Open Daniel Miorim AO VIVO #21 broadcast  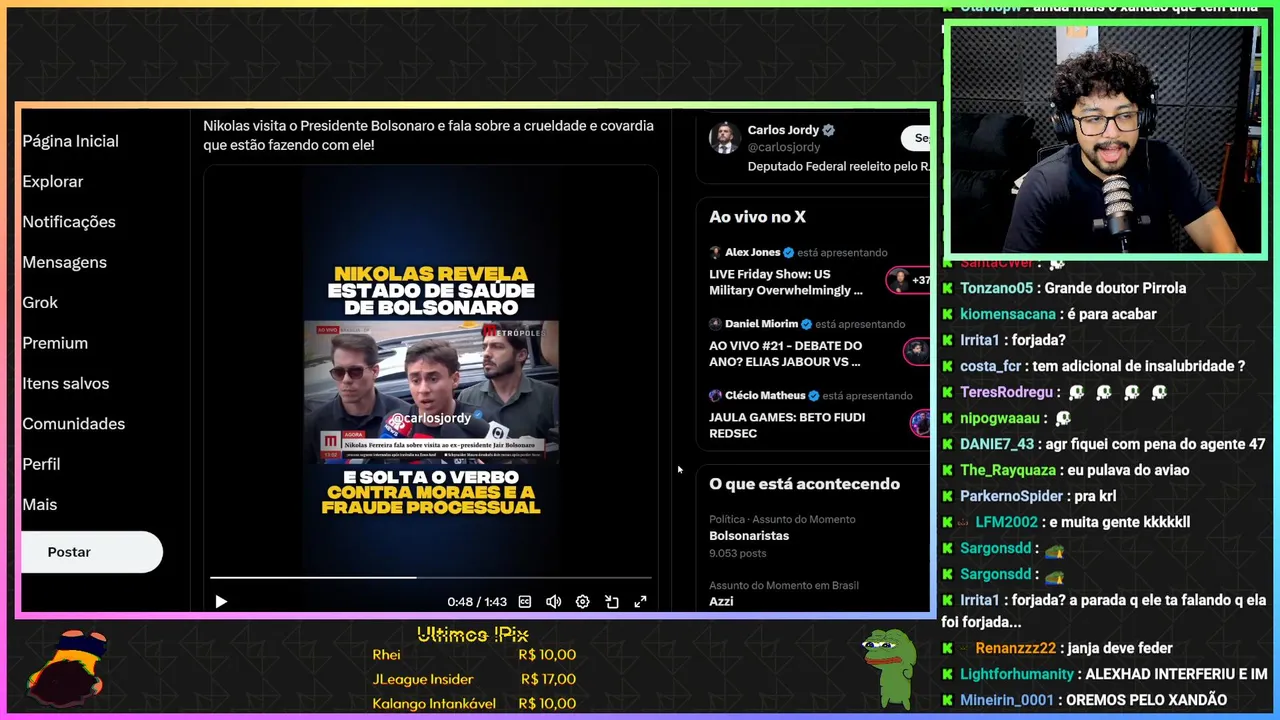[785, 353]
